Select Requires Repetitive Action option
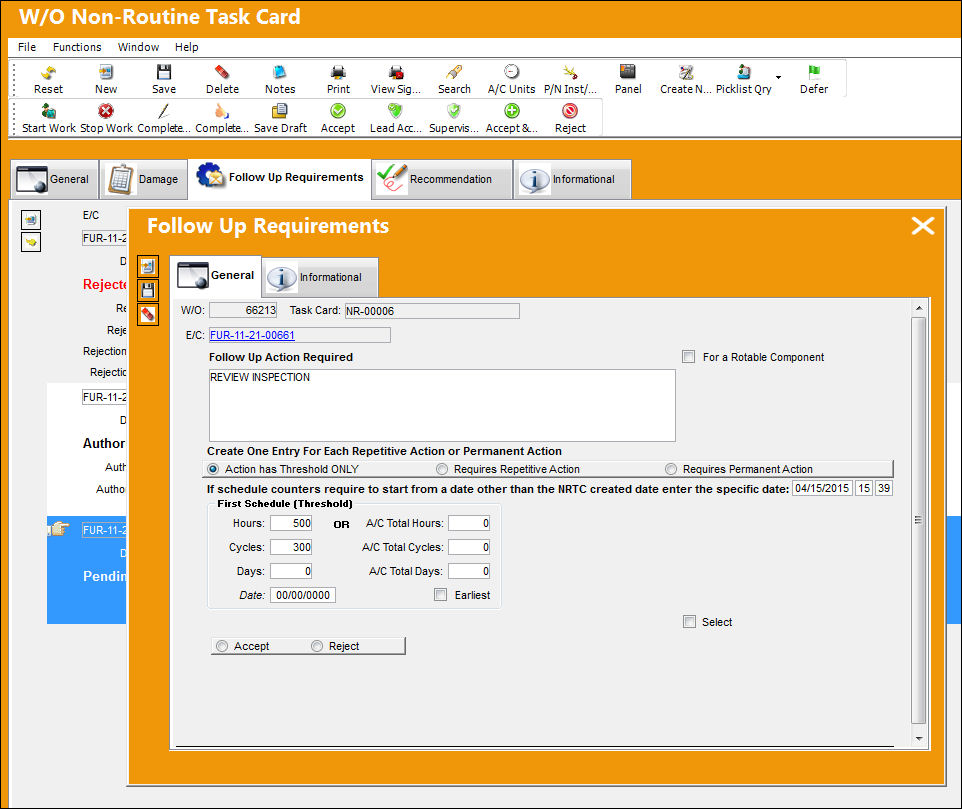 (x=442, y=469)
